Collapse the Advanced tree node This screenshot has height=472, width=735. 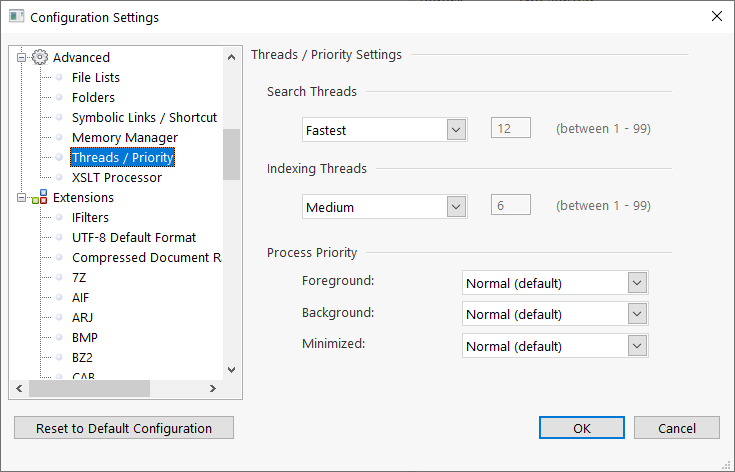(21, 58)
